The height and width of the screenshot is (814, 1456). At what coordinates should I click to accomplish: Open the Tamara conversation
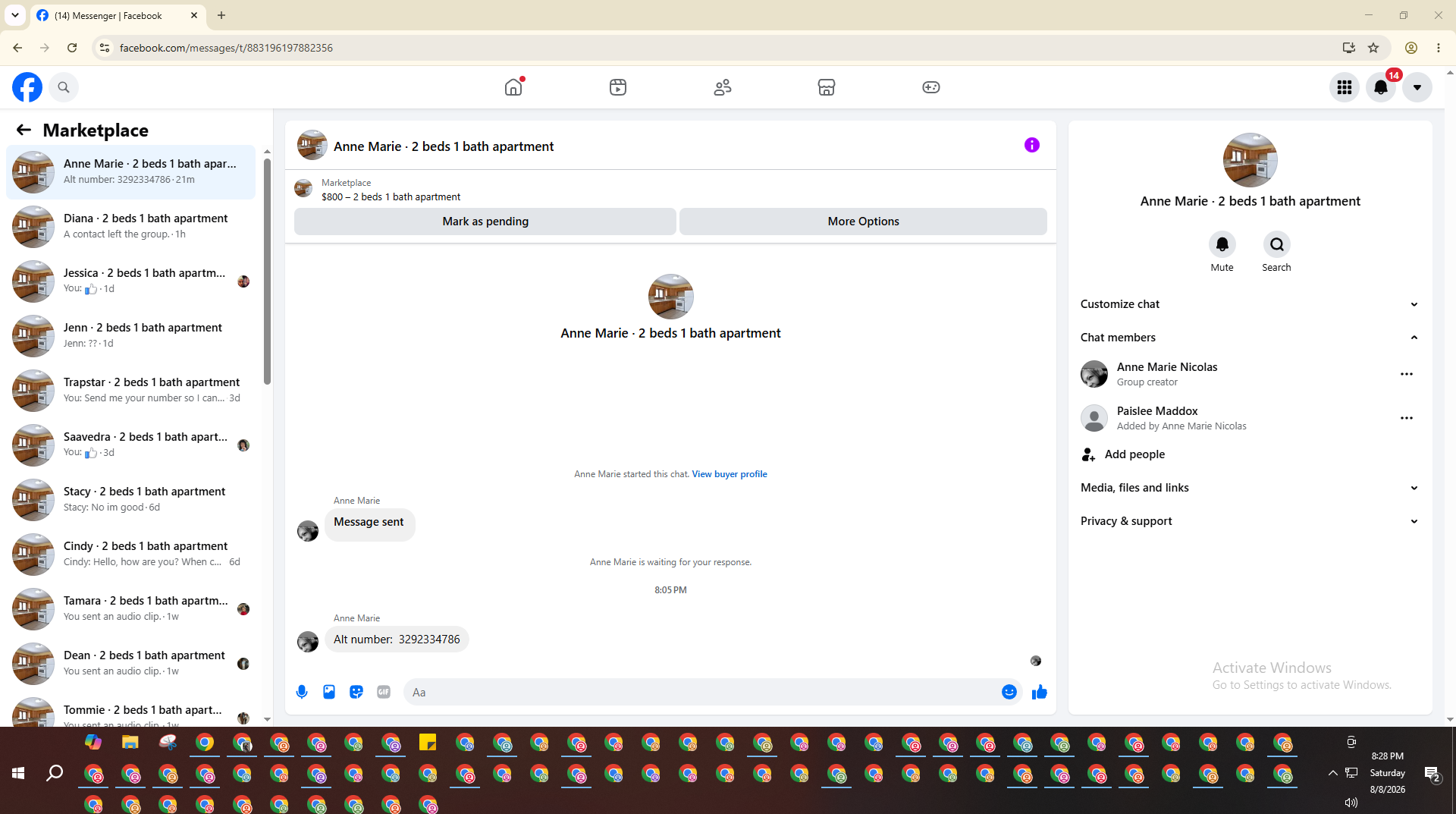tap(131, 609)
